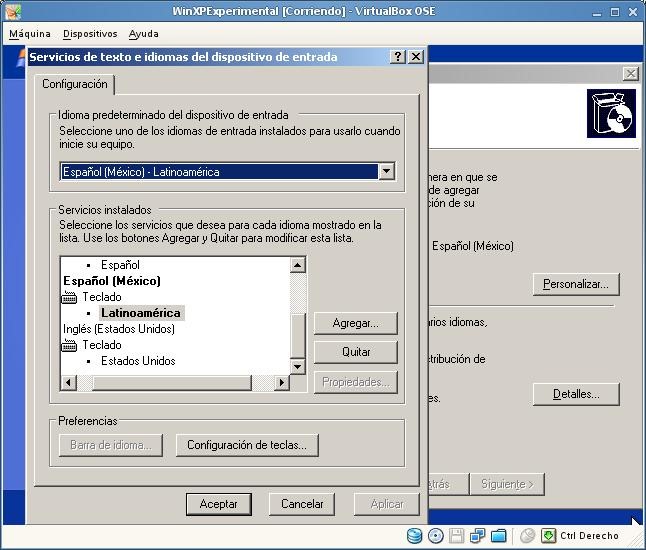The image size is (646, 550).
Task: Open the Dispositivos menu
Action: (x=90, y=34)
